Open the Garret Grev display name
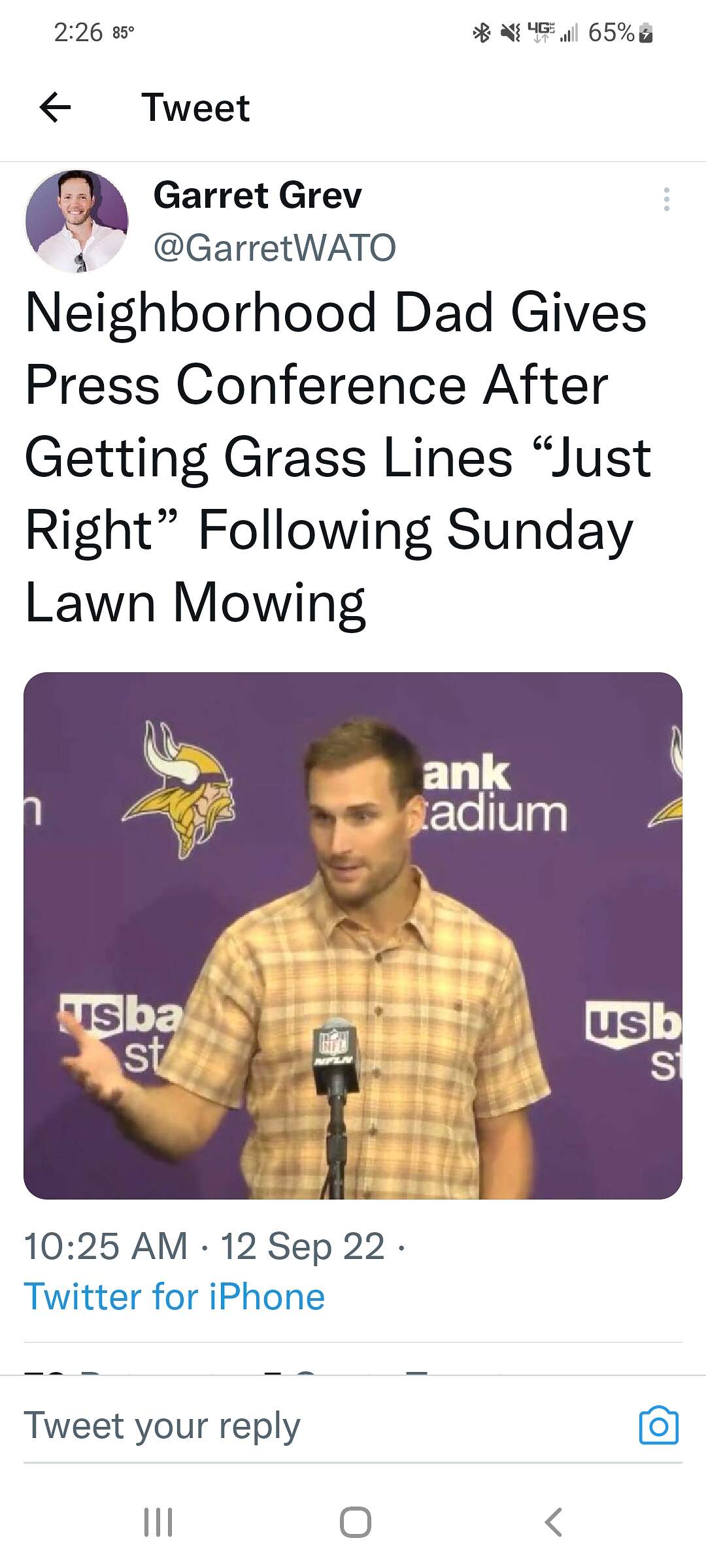Screen dimensions: 706x1568 258,195
